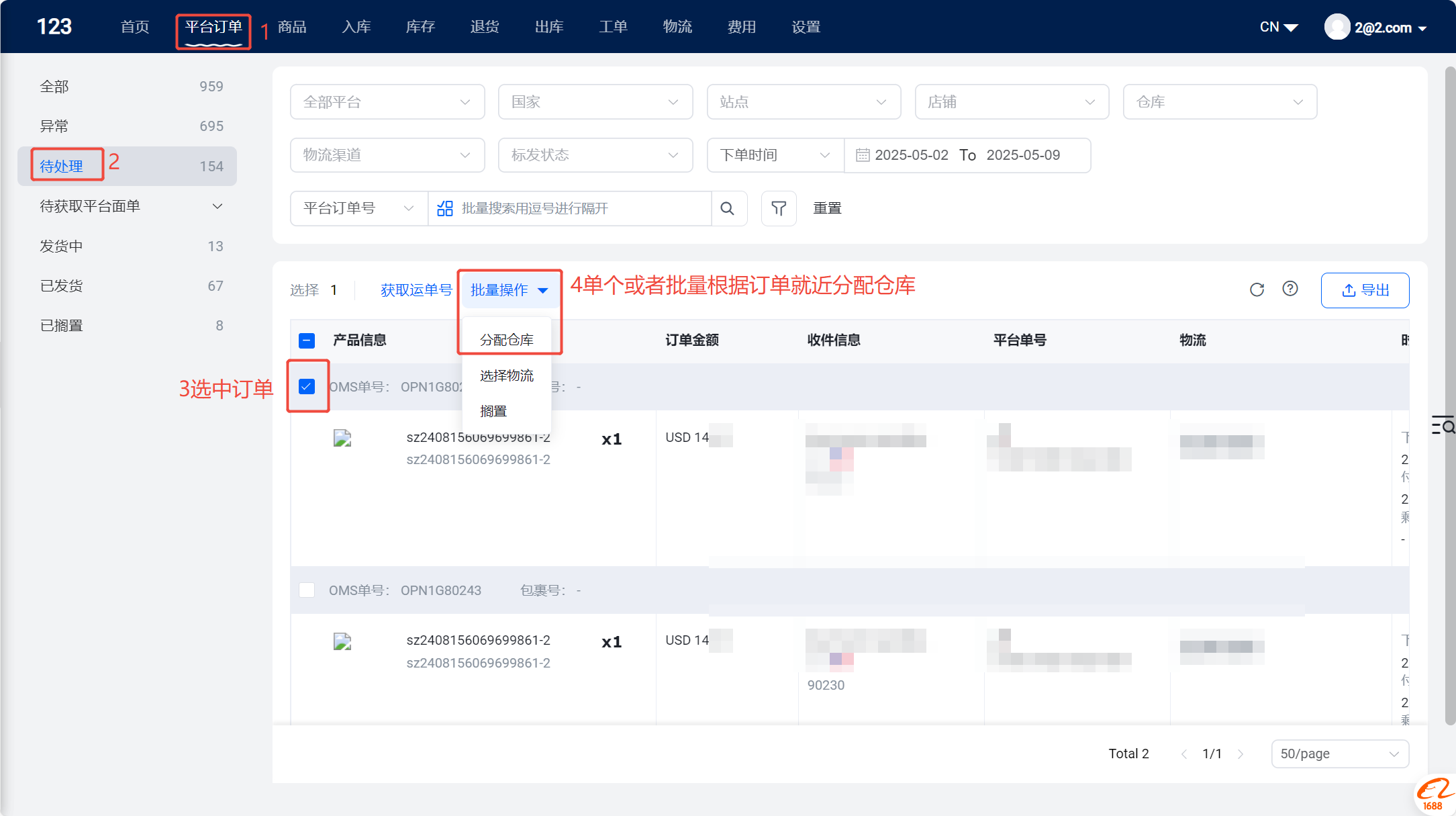Choose 分配仓库 from batch menu

pos(507,340)
